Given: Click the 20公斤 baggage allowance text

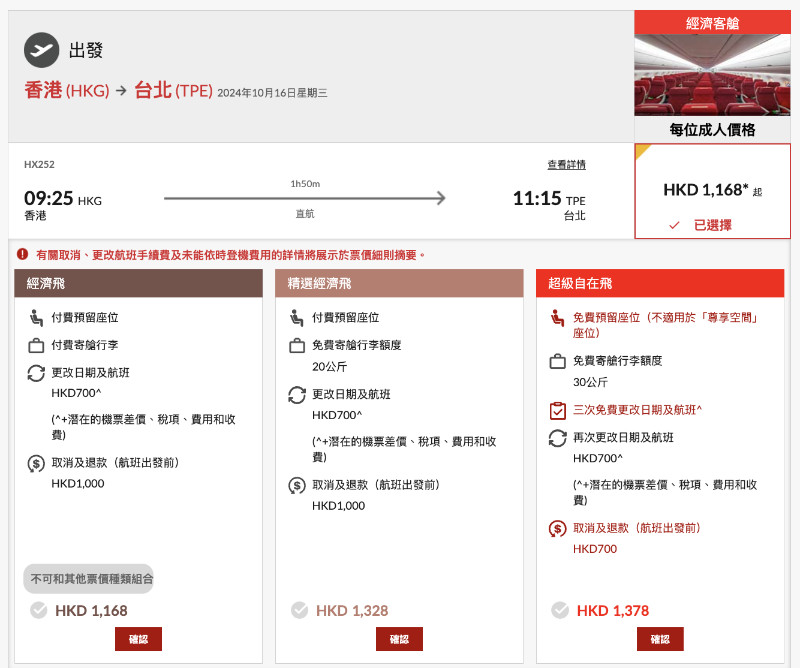Looking at the screenshot, I should pos(330,366).
